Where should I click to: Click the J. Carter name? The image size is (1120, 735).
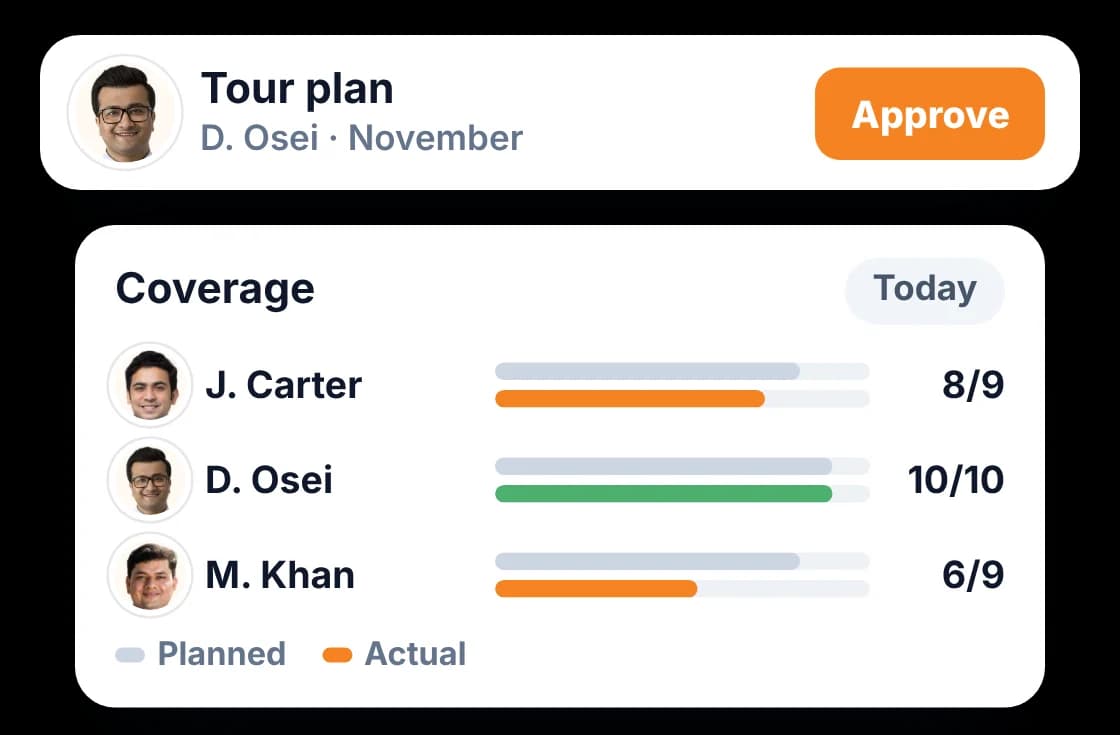(x=284, y=385)
